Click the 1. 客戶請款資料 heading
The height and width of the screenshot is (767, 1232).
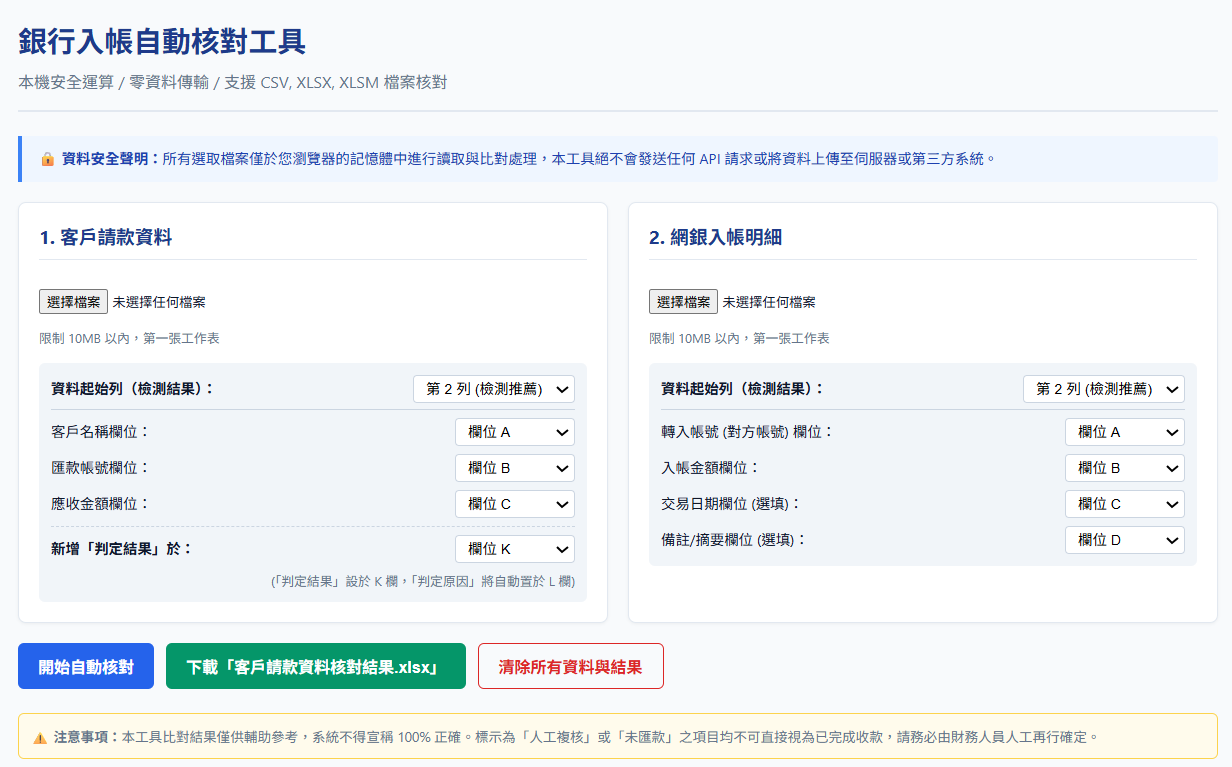point(106,237)
